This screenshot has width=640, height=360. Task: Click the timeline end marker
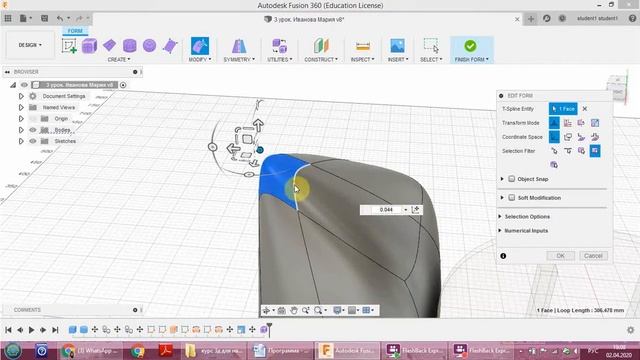(x=269, y=329)
